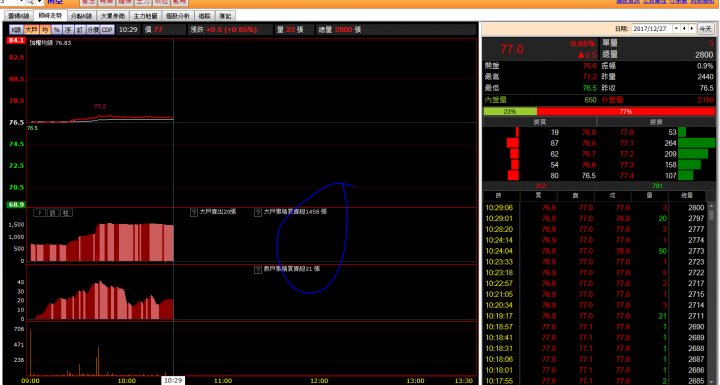The image size is (720, 385).
Task: Click the 委賣 column header
Action: [656, 122]
